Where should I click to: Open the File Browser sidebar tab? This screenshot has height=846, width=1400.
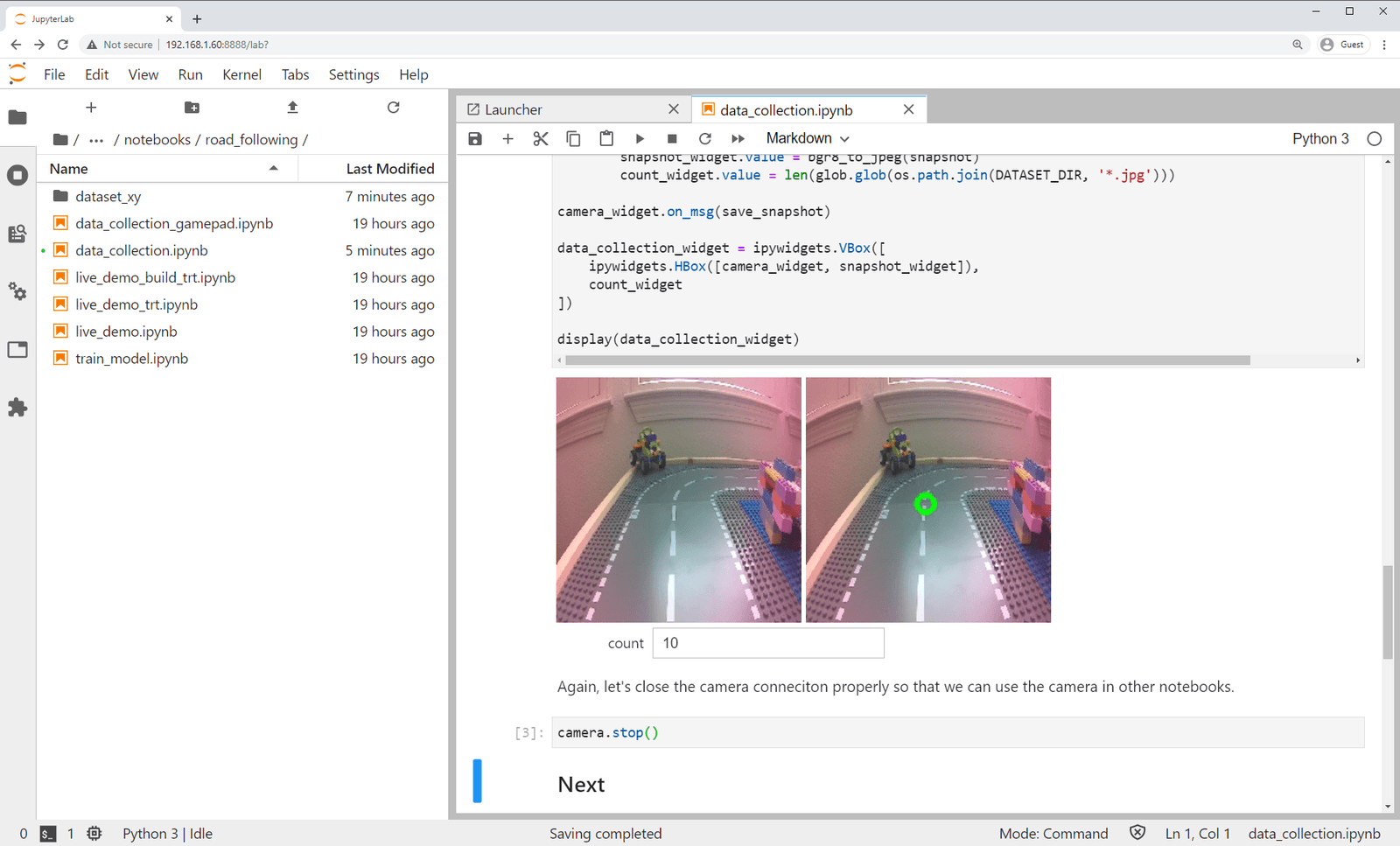pyautogui.click(x=17, y=117)
